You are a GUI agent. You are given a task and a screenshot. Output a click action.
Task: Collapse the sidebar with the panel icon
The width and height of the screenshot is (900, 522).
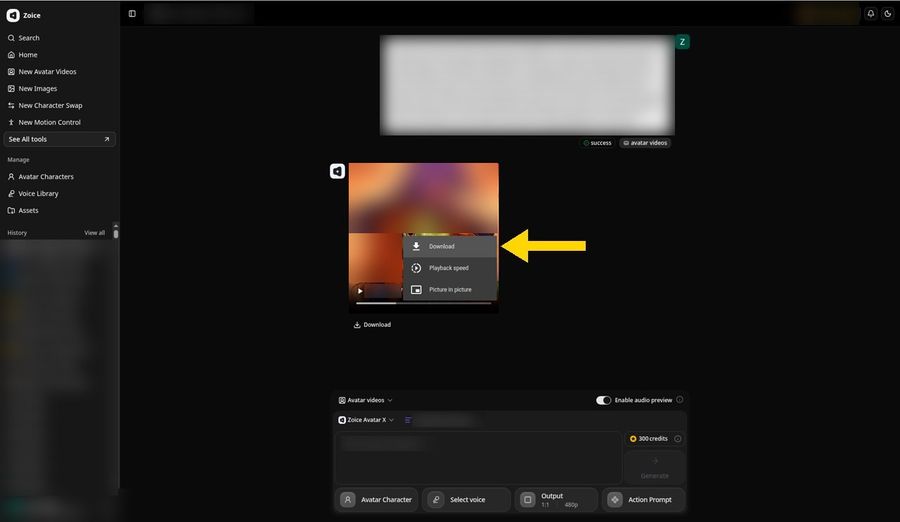132,14
